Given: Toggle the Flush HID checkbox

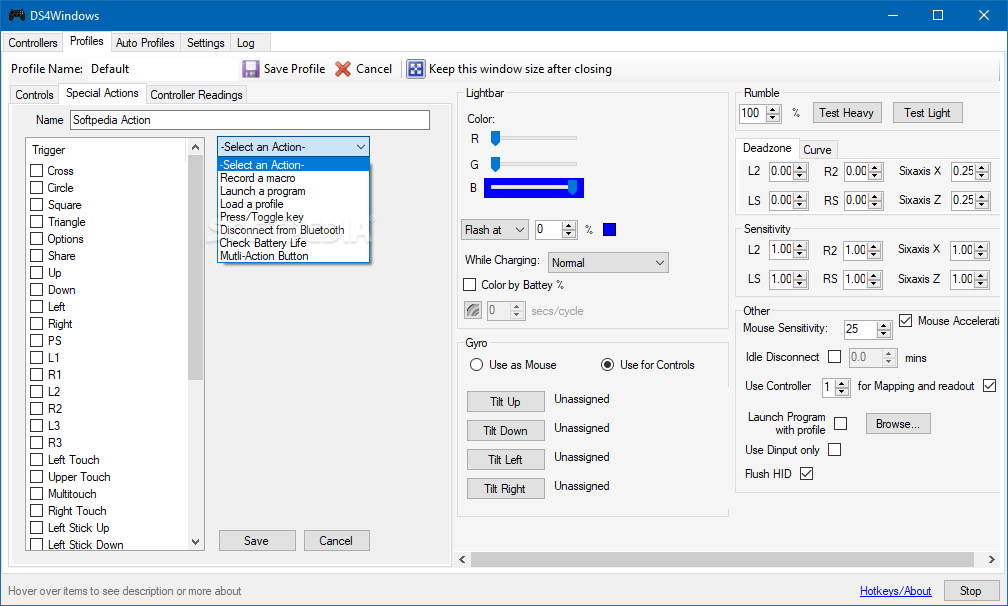Looking at the screenshot, I should pos(806,474).
